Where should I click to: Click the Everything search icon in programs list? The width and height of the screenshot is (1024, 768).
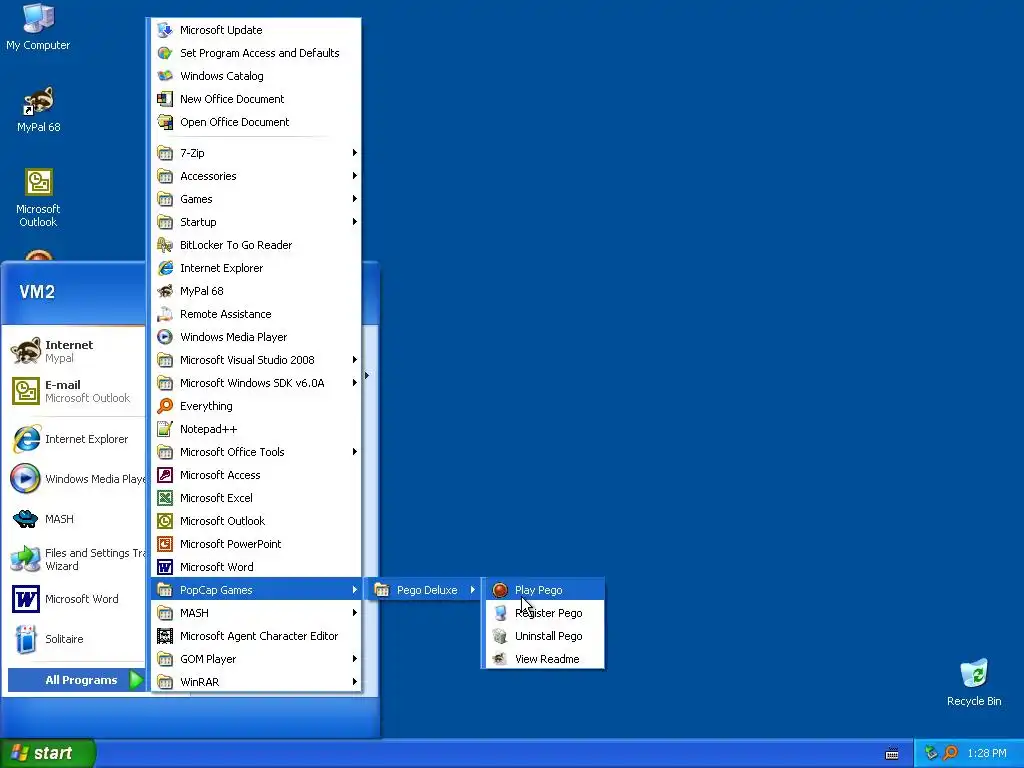coord(165,406)
